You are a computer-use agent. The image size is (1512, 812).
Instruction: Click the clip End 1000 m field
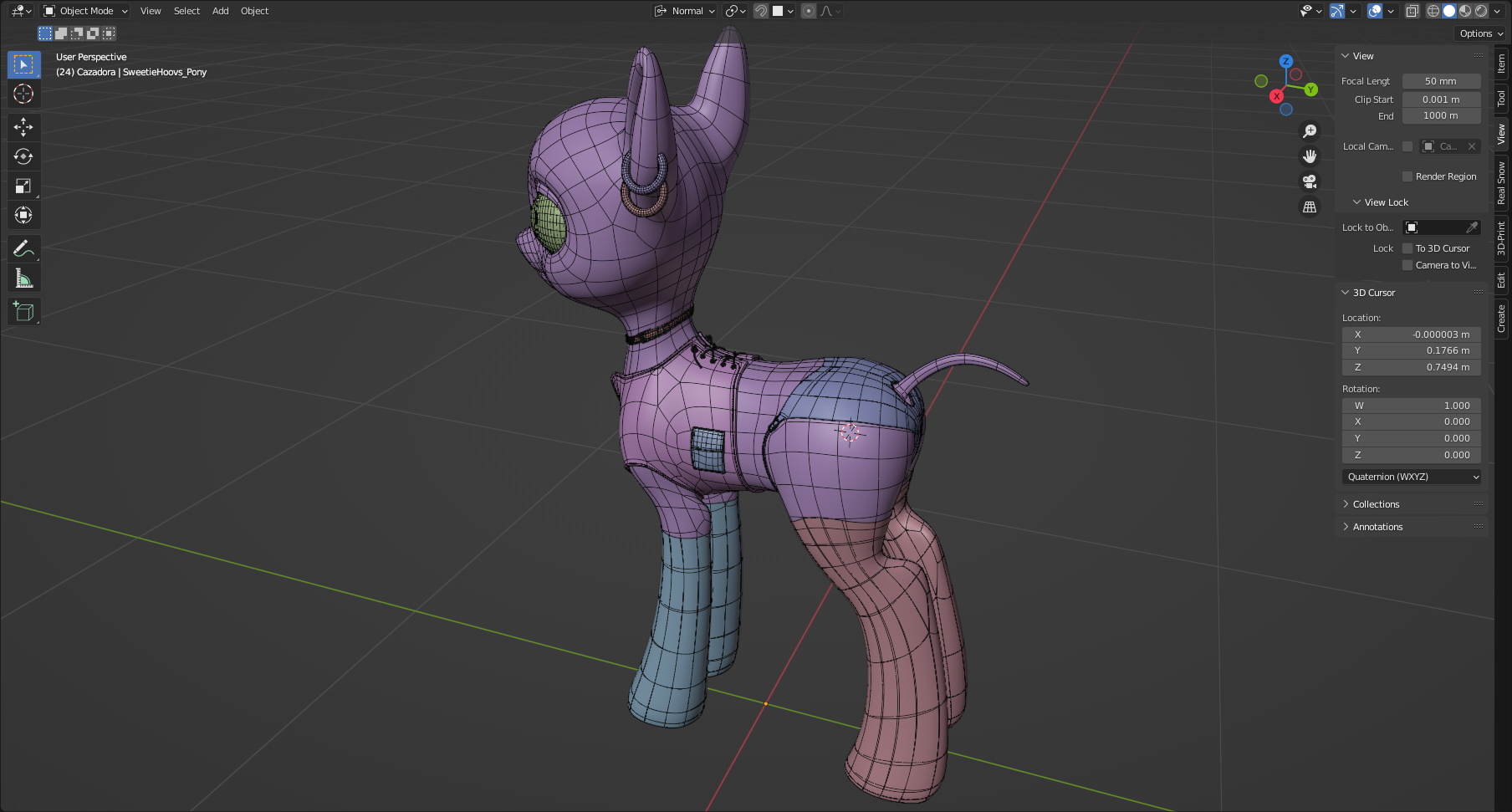(1442, 115)
